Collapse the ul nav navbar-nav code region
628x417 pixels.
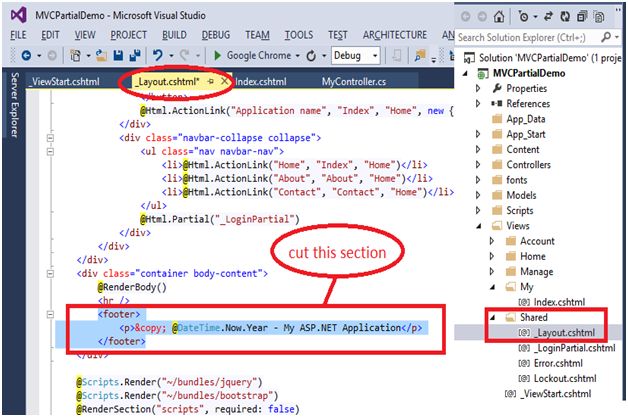click(50, 152)
